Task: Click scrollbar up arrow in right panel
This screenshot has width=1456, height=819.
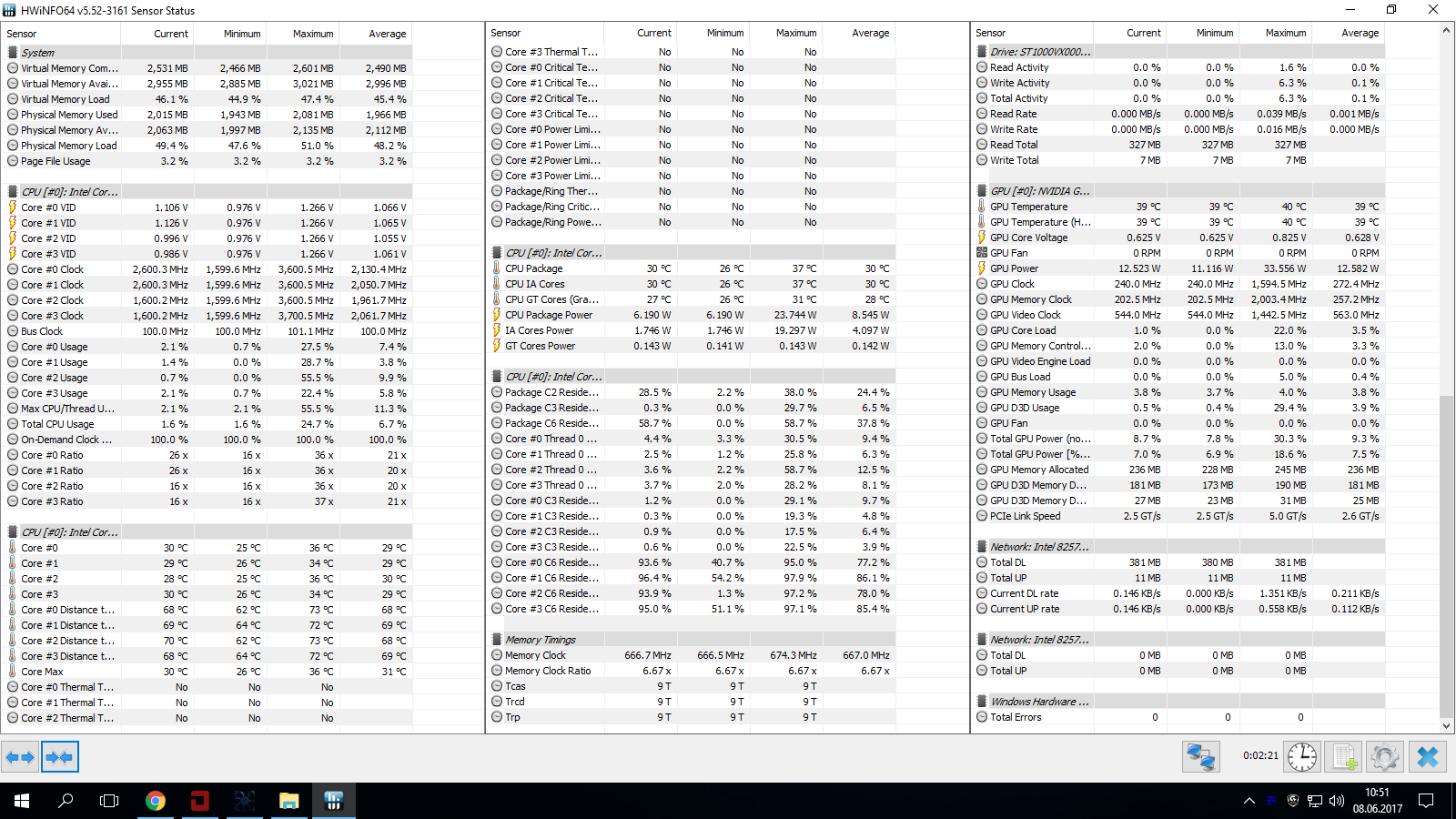Action: point(1447,30)
